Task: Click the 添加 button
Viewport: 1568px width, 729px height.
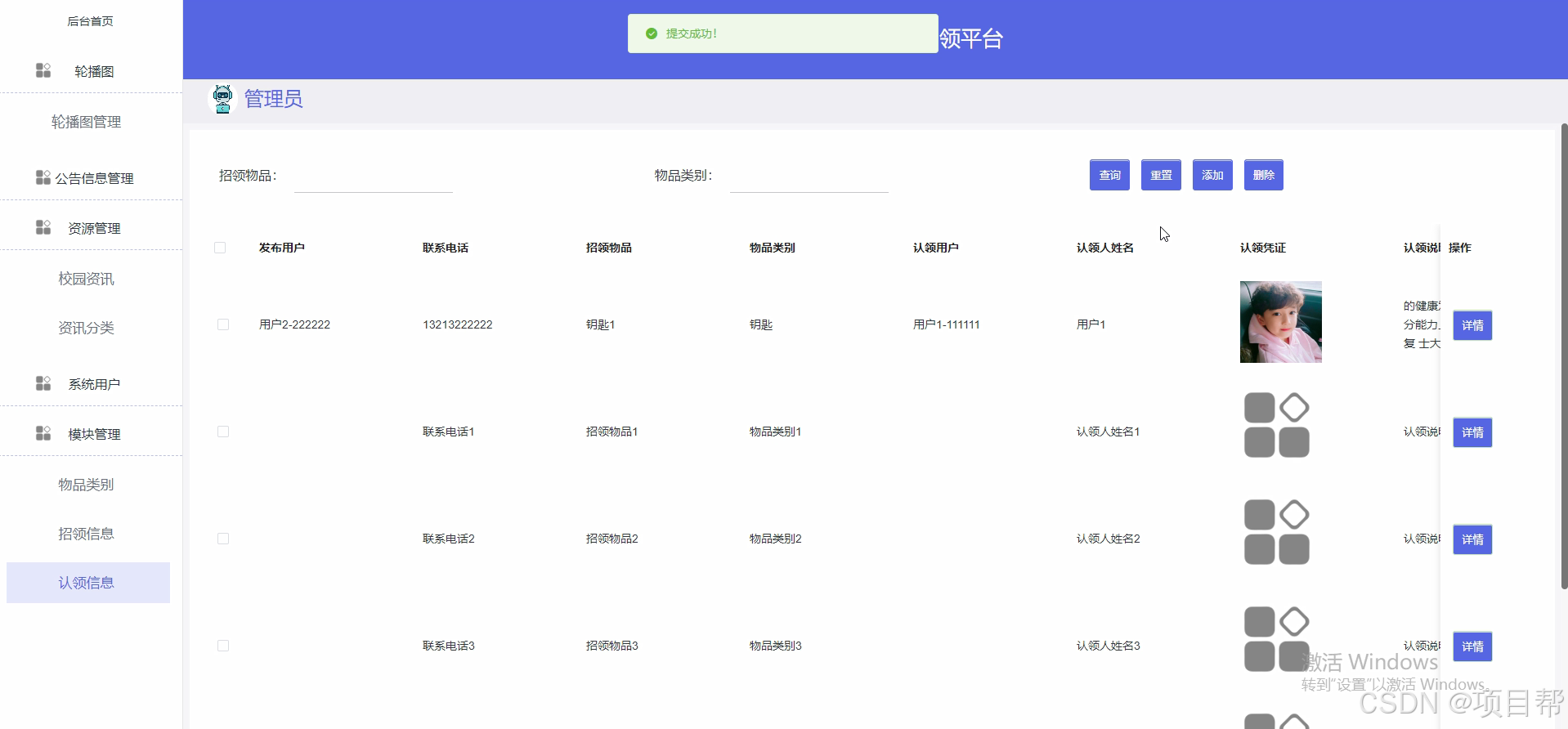Action: (x=1212, y=175)
